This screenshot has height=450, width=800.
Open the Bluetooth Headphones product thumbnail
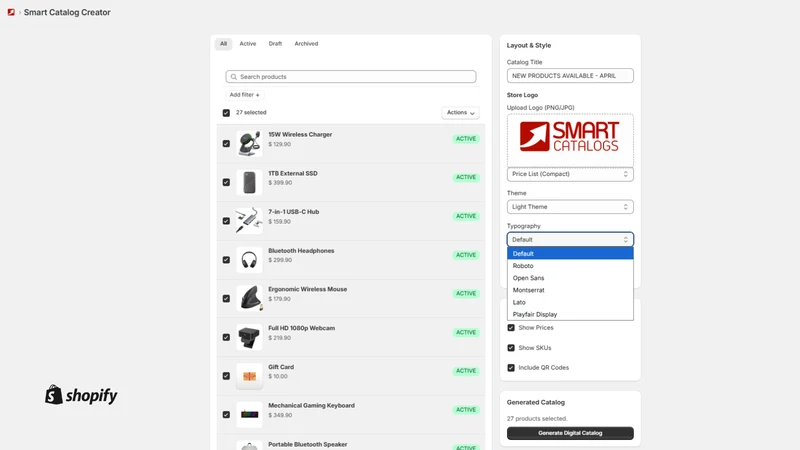pos(249,260)
